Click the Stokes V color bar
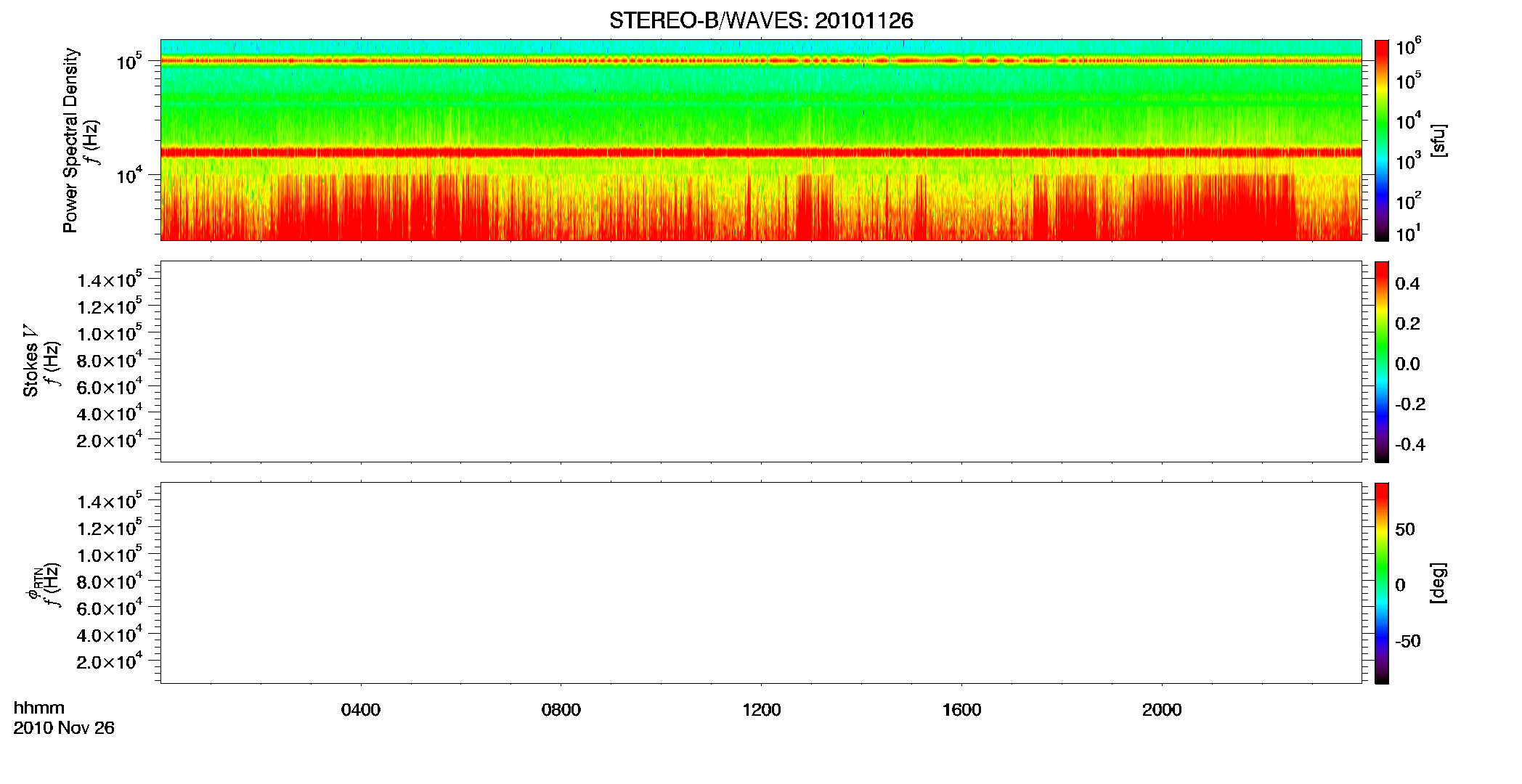Screen dimensions: 1522x784 (1382, 362)
